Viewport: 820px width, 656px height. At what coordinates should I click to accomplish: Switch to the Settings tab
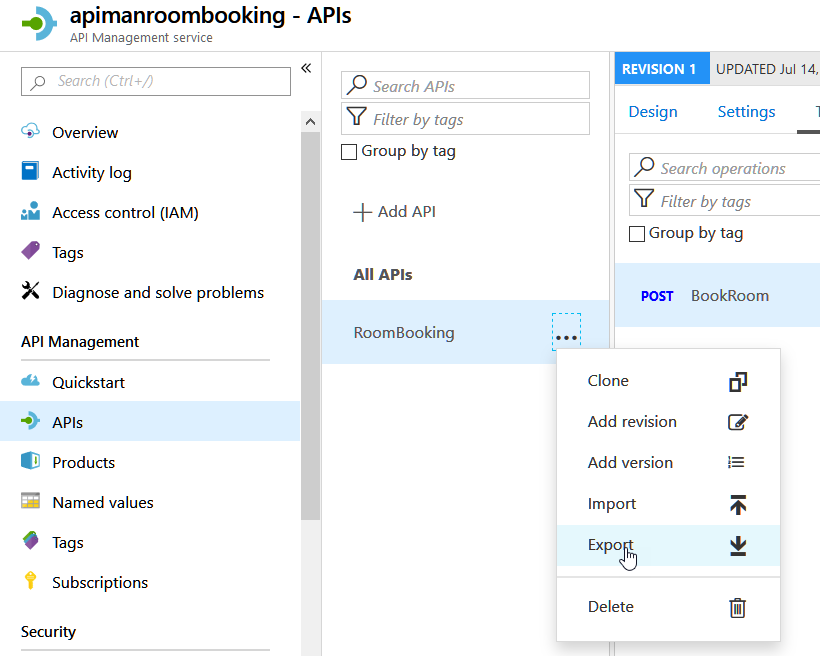pyautogui.click(x=745, y=112)
